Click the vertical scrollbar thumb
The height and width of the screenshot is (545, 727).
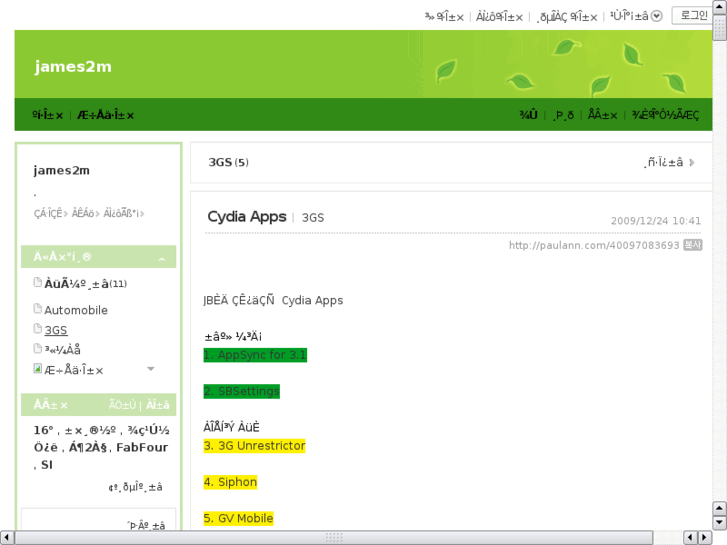[x=720, y=27]
